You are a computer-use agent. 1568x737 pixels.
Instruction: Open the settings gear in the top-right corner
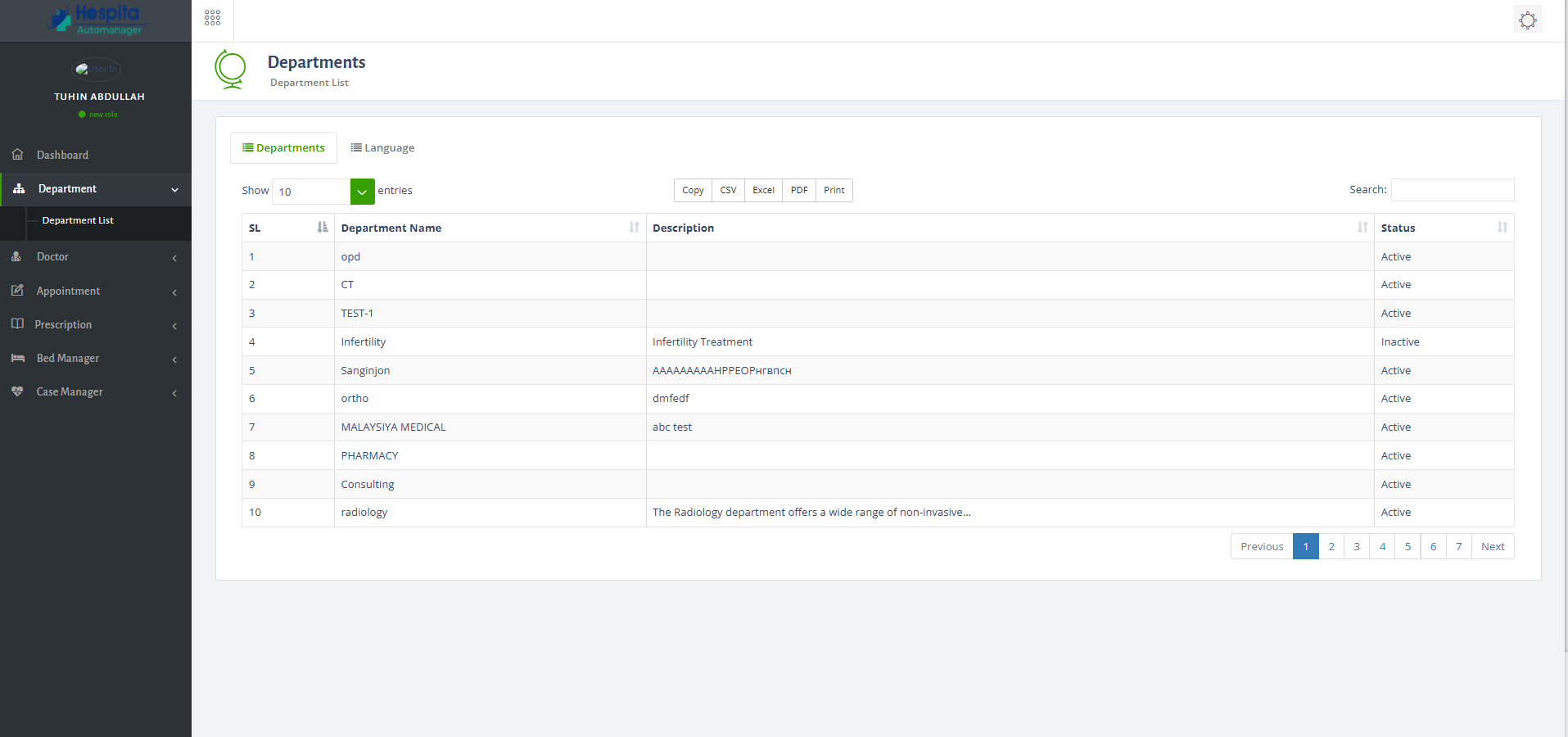click(1527, 20)
